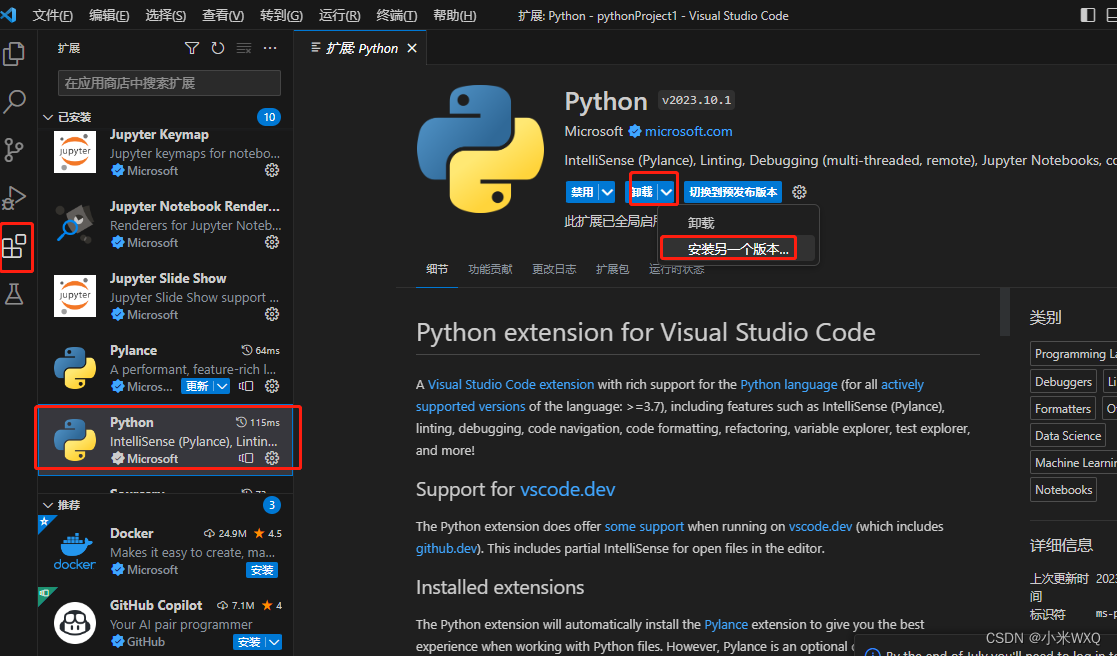Image resolution: width=1117 pixels, height=656 pixels.
Task: Click the filter extensions funnel icon
Action: (192, 48)
